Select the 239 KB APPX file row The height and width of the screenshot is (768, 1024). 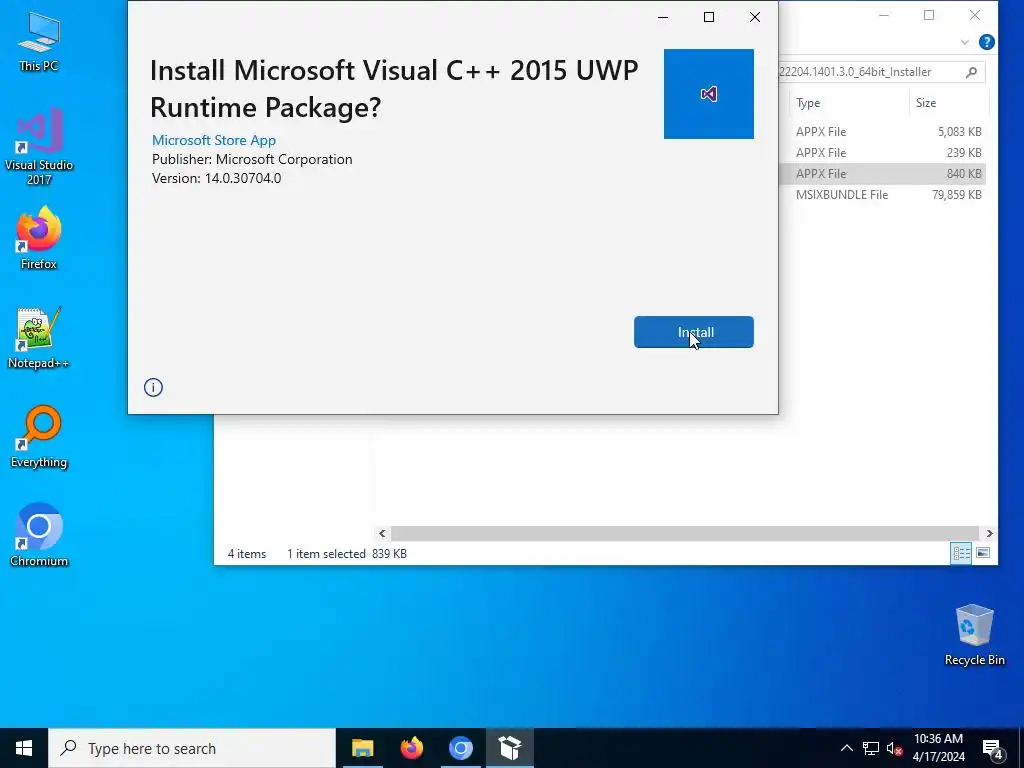[882, 152]
